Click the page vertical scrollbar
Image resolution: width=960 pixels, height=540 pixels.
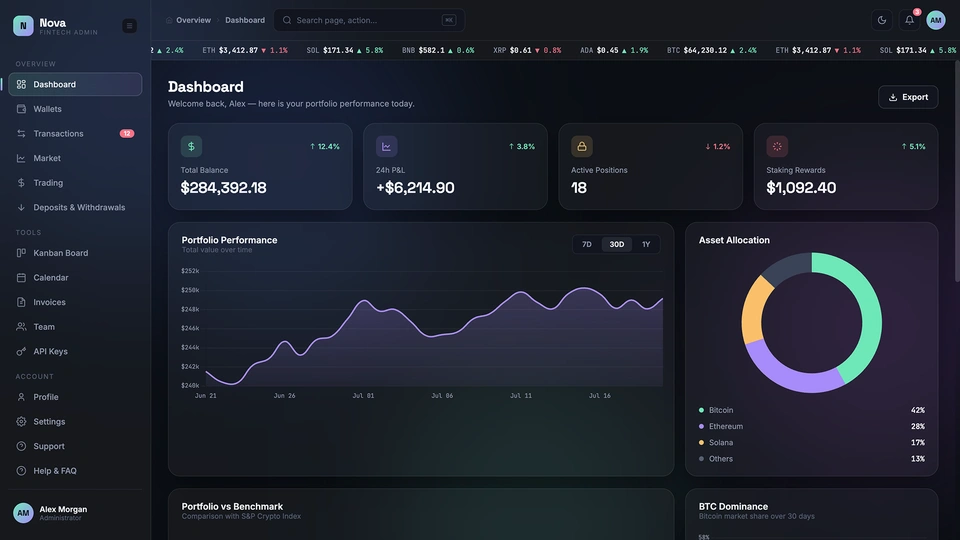tap(957, 171)
